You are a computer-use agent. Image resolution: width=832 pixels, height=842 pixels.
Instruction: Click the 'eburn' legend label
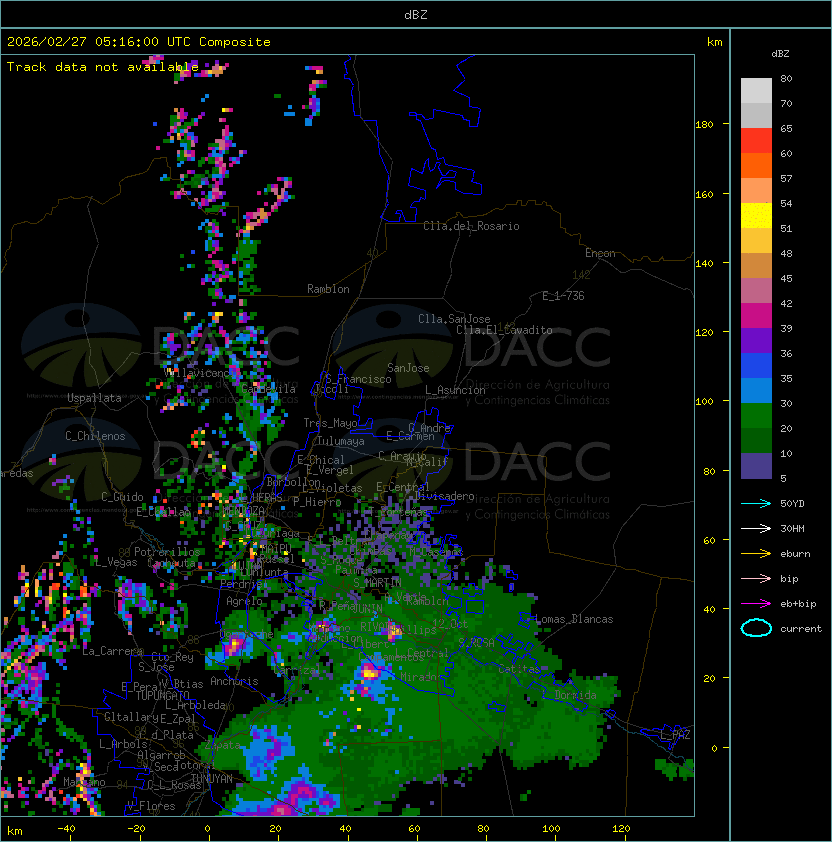point(795,554)
